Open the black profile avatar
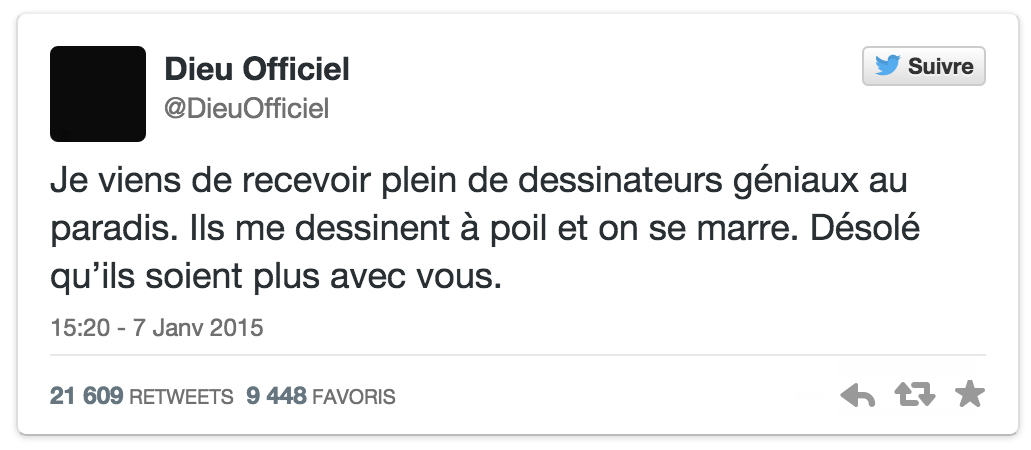The image size is (1031, 450). [98, 93]
